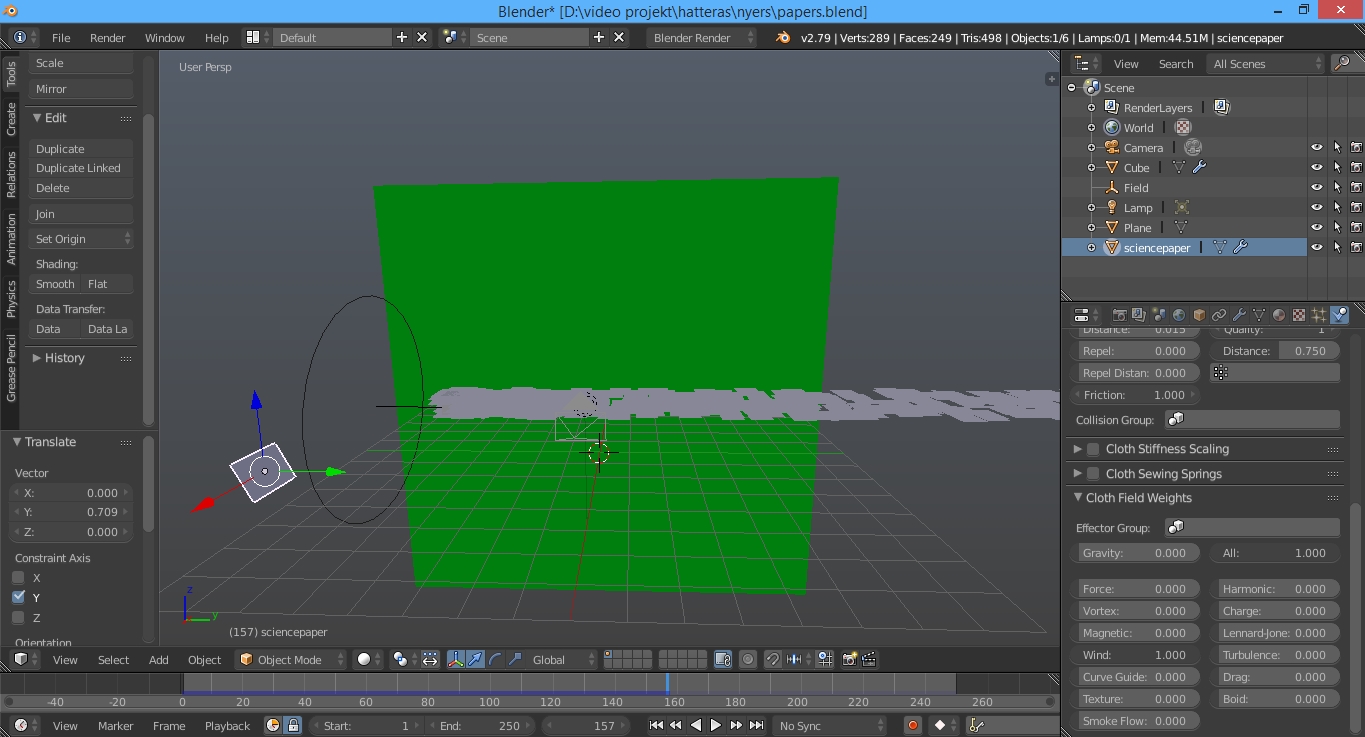Click the proportional editing circle icon
This screenshot has height=737, width=1365.
pyautogui.click(x=748, y=659)
